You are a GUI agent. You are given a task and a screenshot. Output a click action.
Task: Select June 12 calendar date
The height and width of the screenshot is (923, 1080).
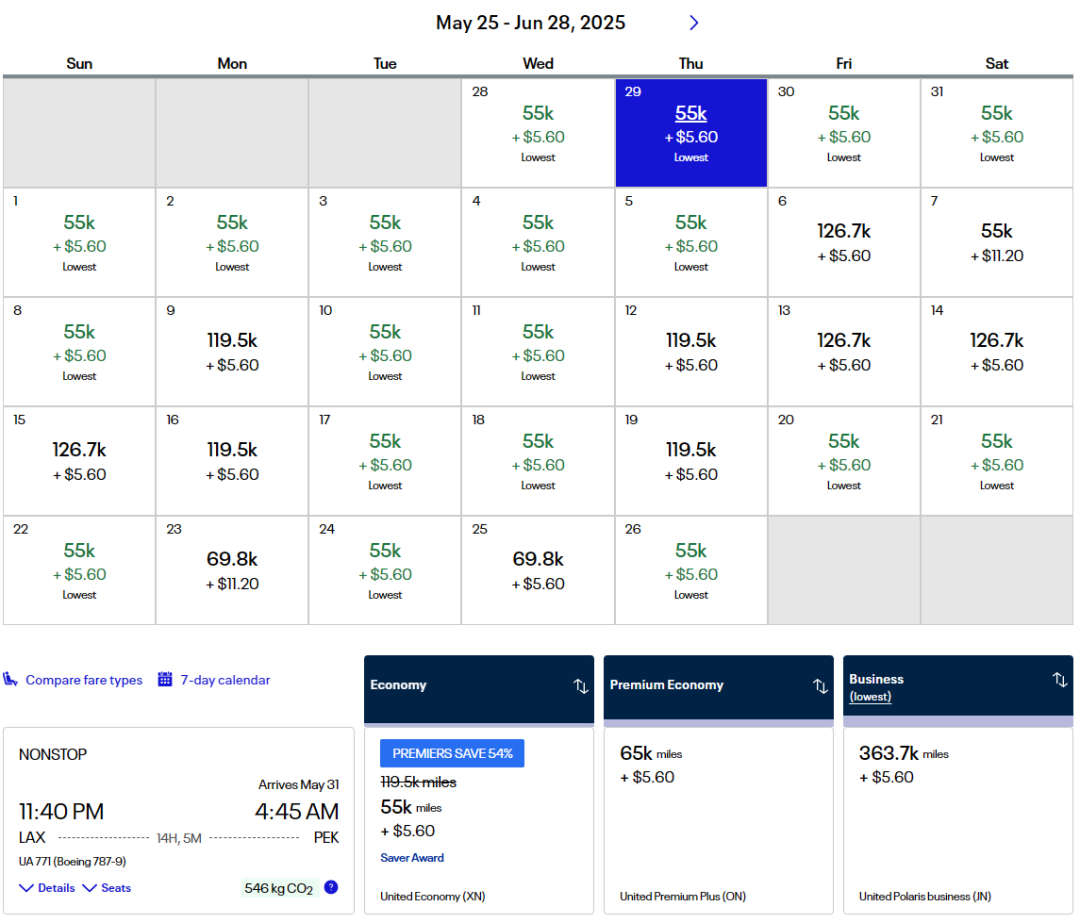[x=691, y=351]
